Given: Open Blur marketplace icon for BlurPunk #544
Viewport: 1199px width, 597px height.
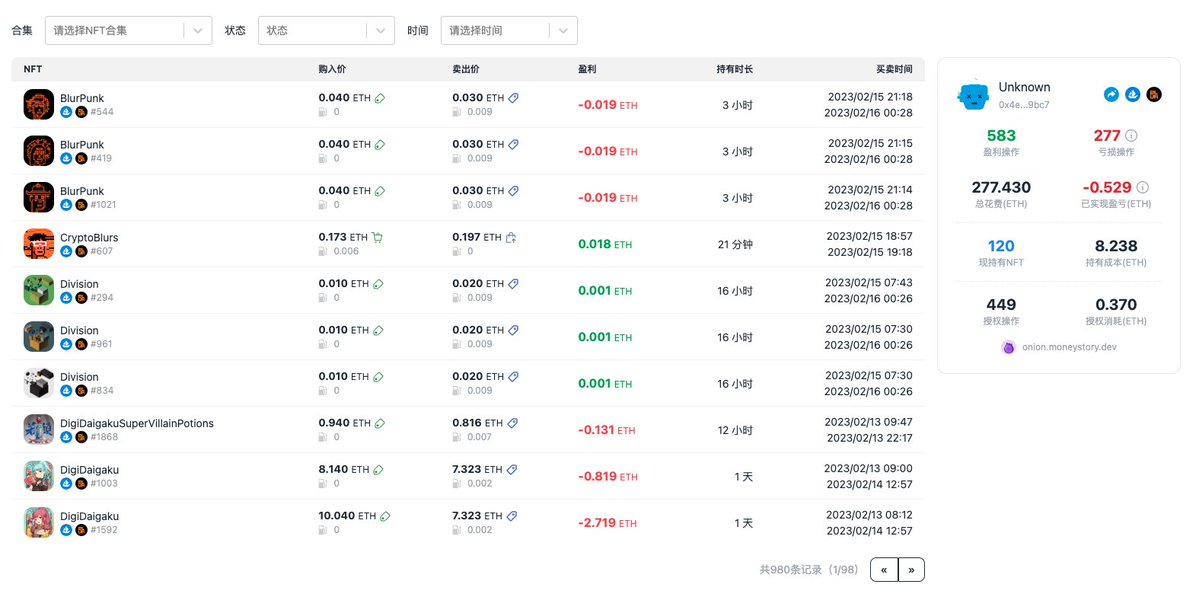Looking at the screenshot, I should 81,112.
